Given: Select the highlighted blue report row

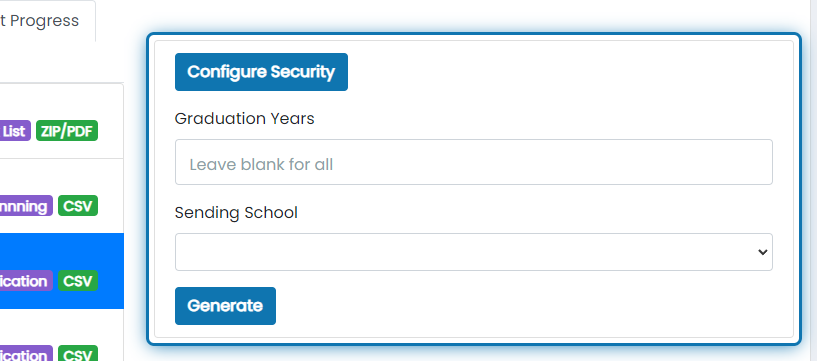Looking at the screenshot, I should click(61, 271).
